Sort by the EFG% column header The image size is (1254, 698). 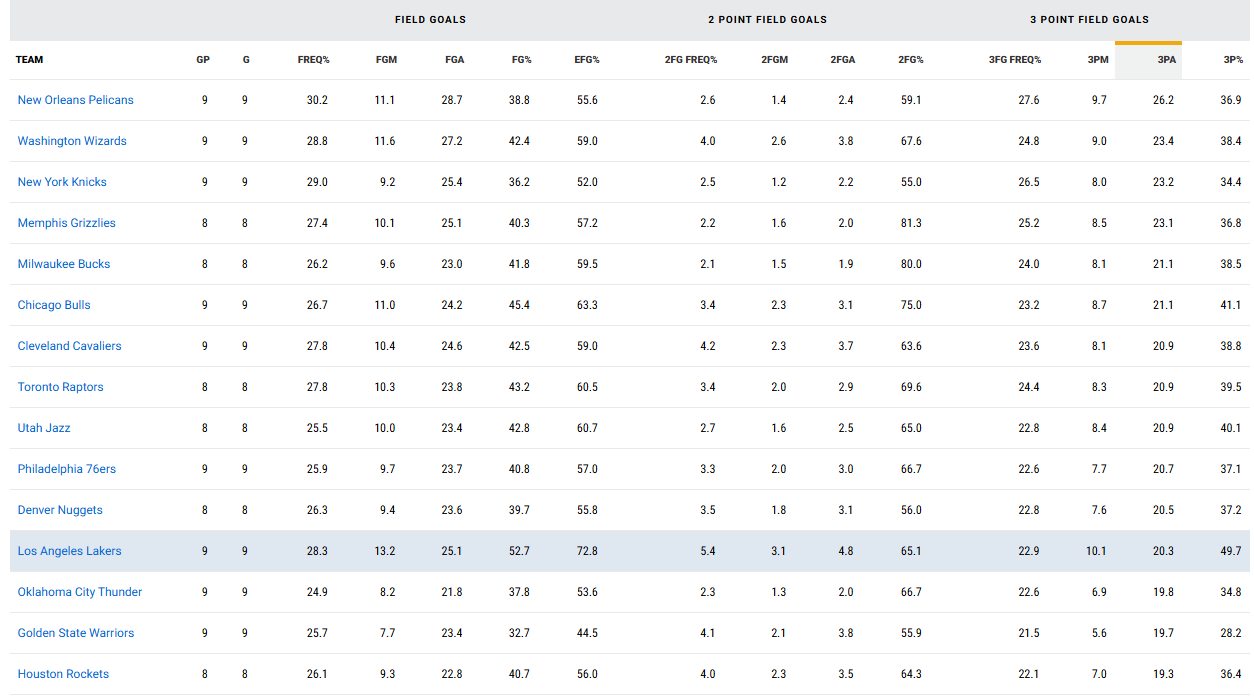pos(587,60)
